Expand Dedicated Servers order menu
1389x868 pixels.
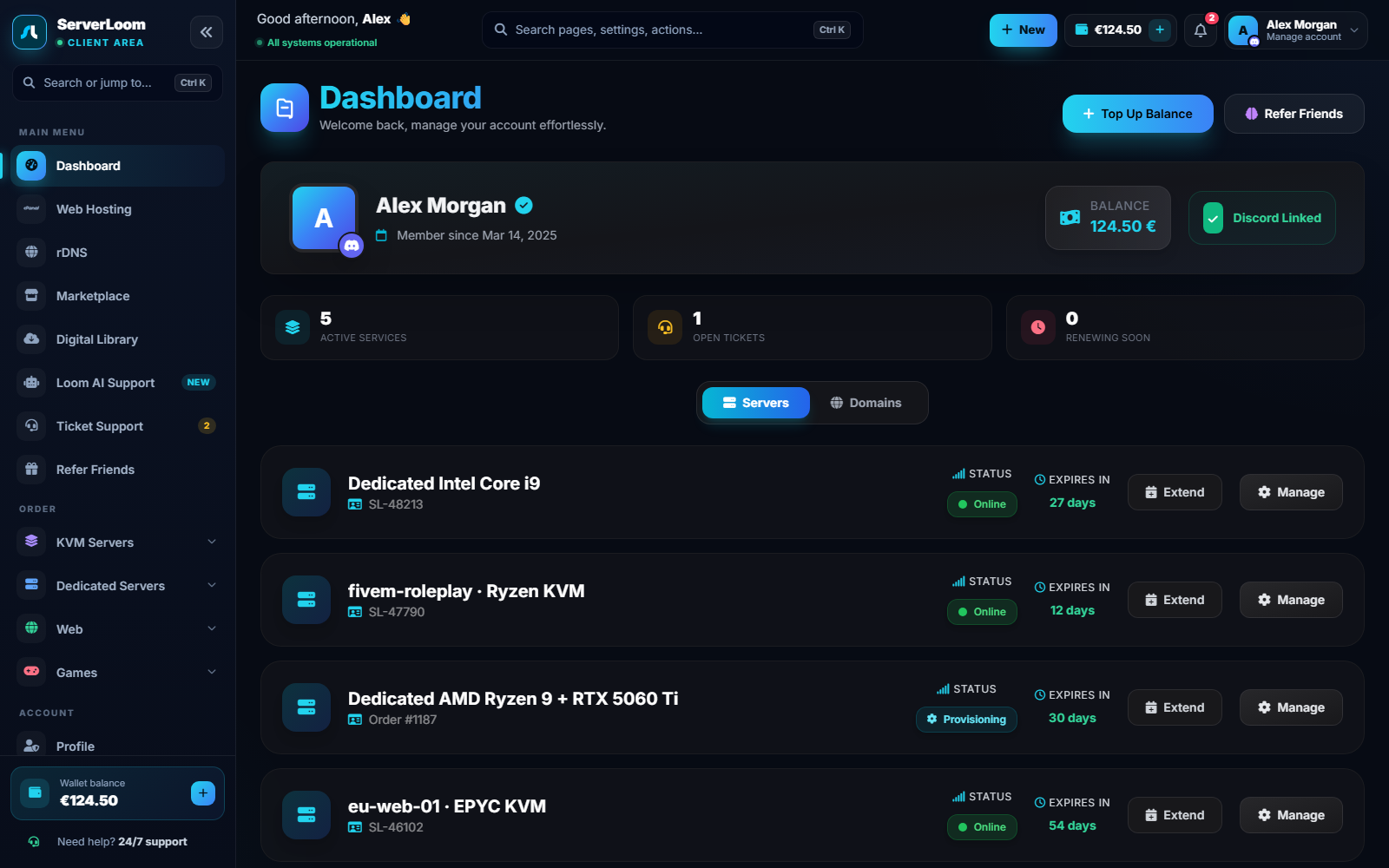click(118, 585)
